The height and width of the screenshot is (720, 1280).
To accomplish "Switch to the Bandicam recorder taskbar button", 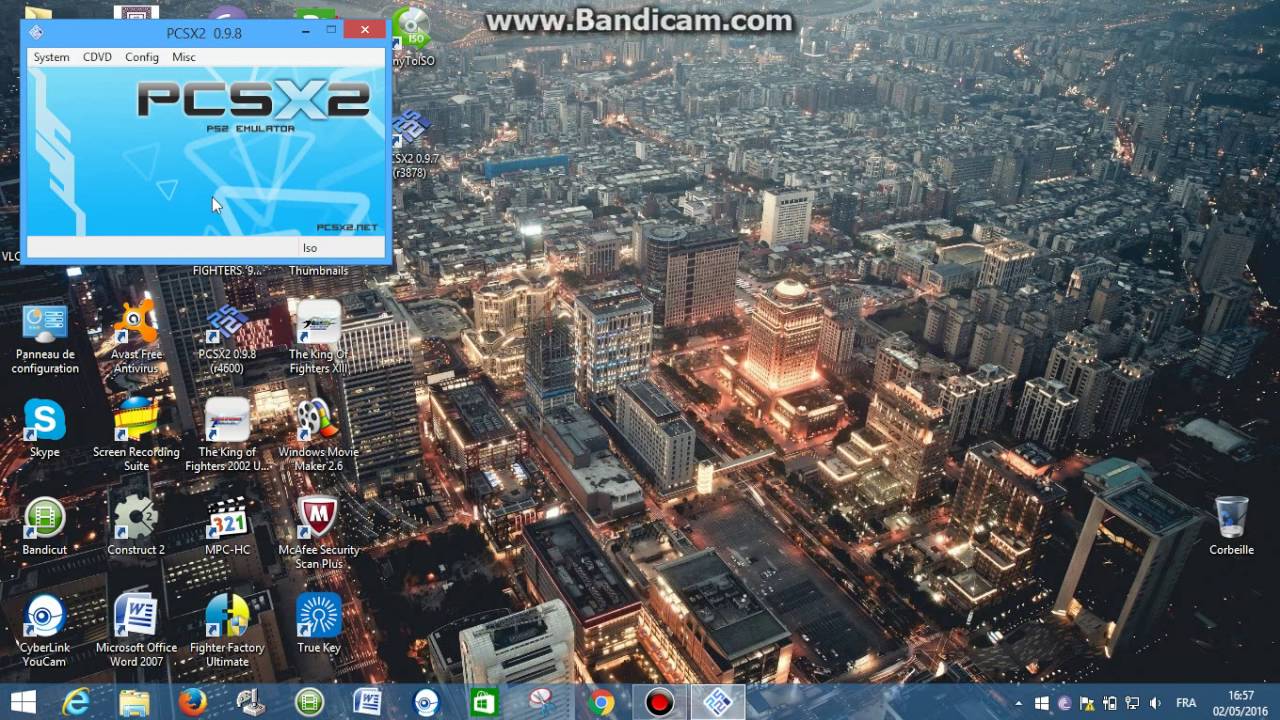I will (659, 702).
